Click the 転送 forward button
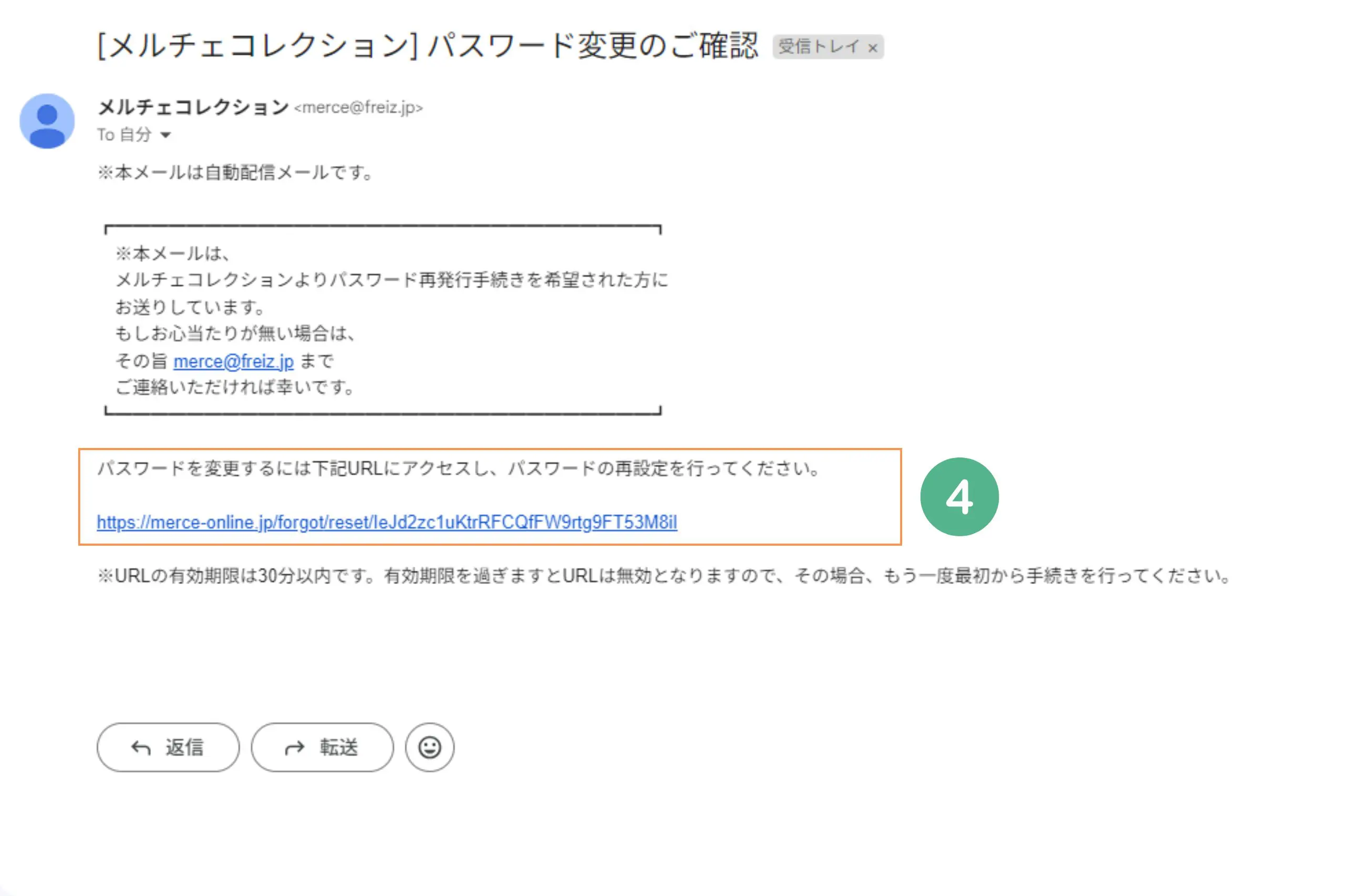The width and height of the screenshot is (1345, 896). click(323, 747)
